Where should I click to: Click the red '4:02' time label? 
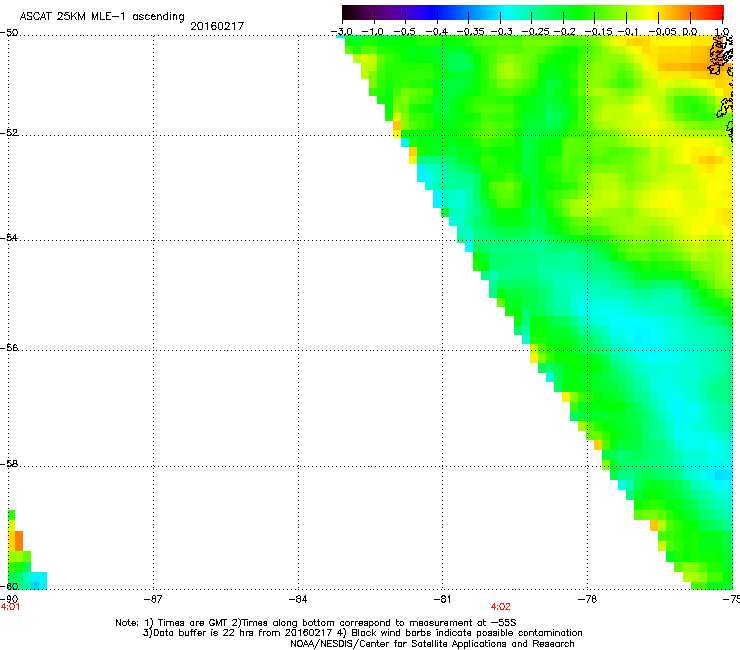click(x=500, y=607)
